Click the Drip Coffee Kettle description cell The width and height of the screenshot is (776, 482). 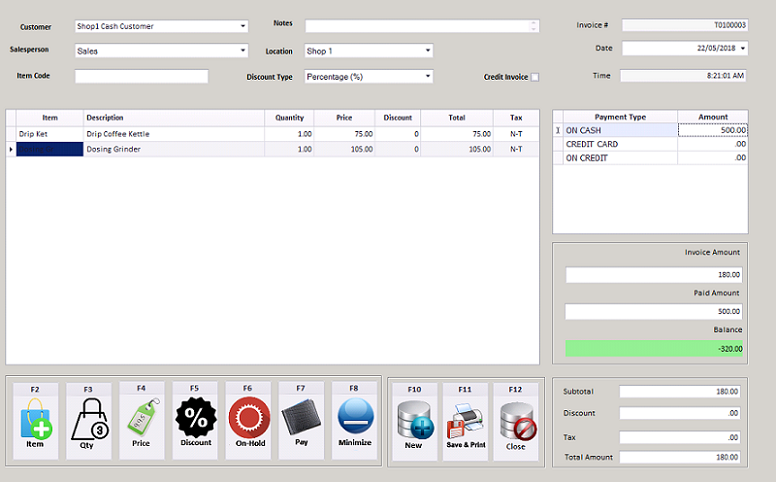pyautogui.click(x=174, y=134)
